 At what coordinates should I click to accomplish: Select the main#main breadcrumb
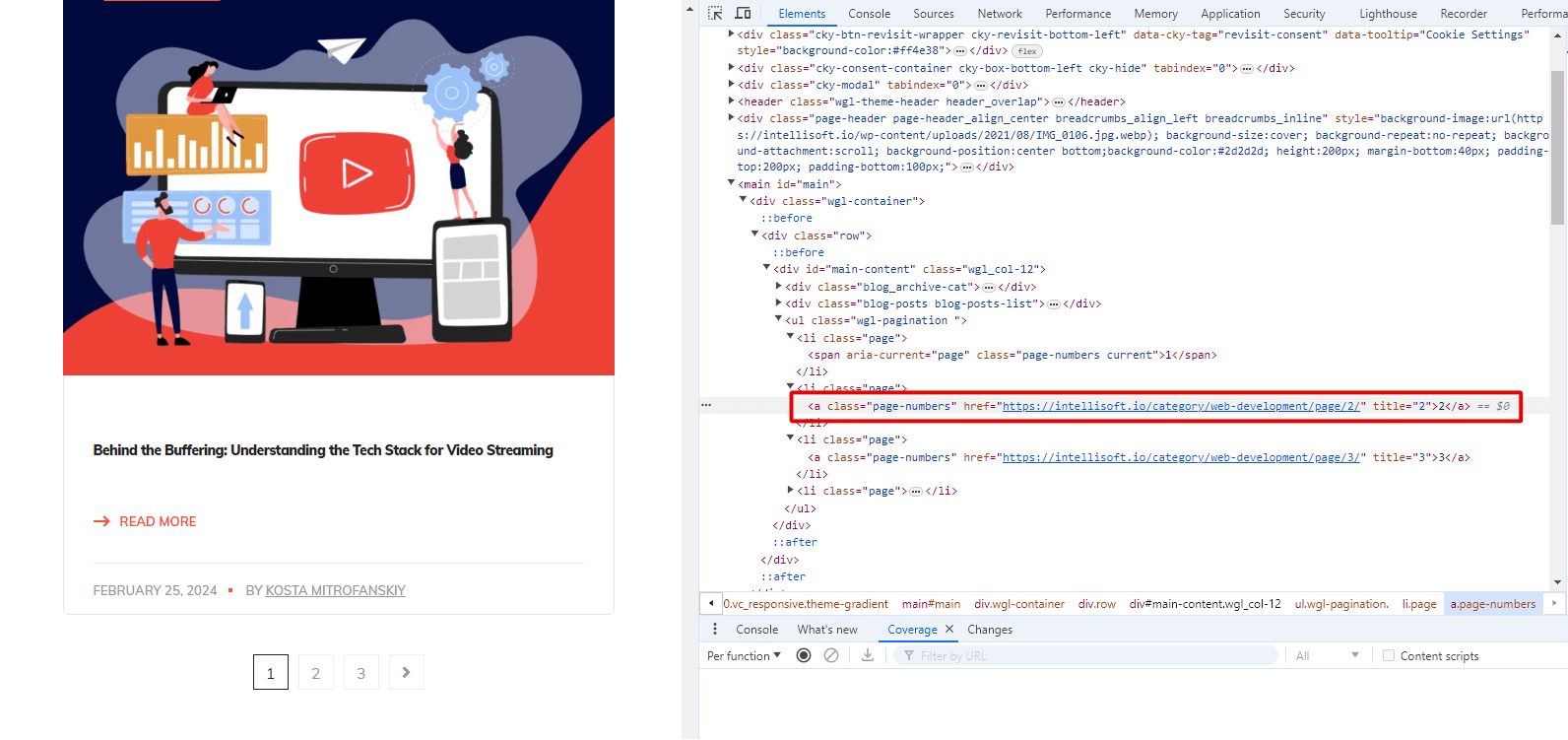931,604
